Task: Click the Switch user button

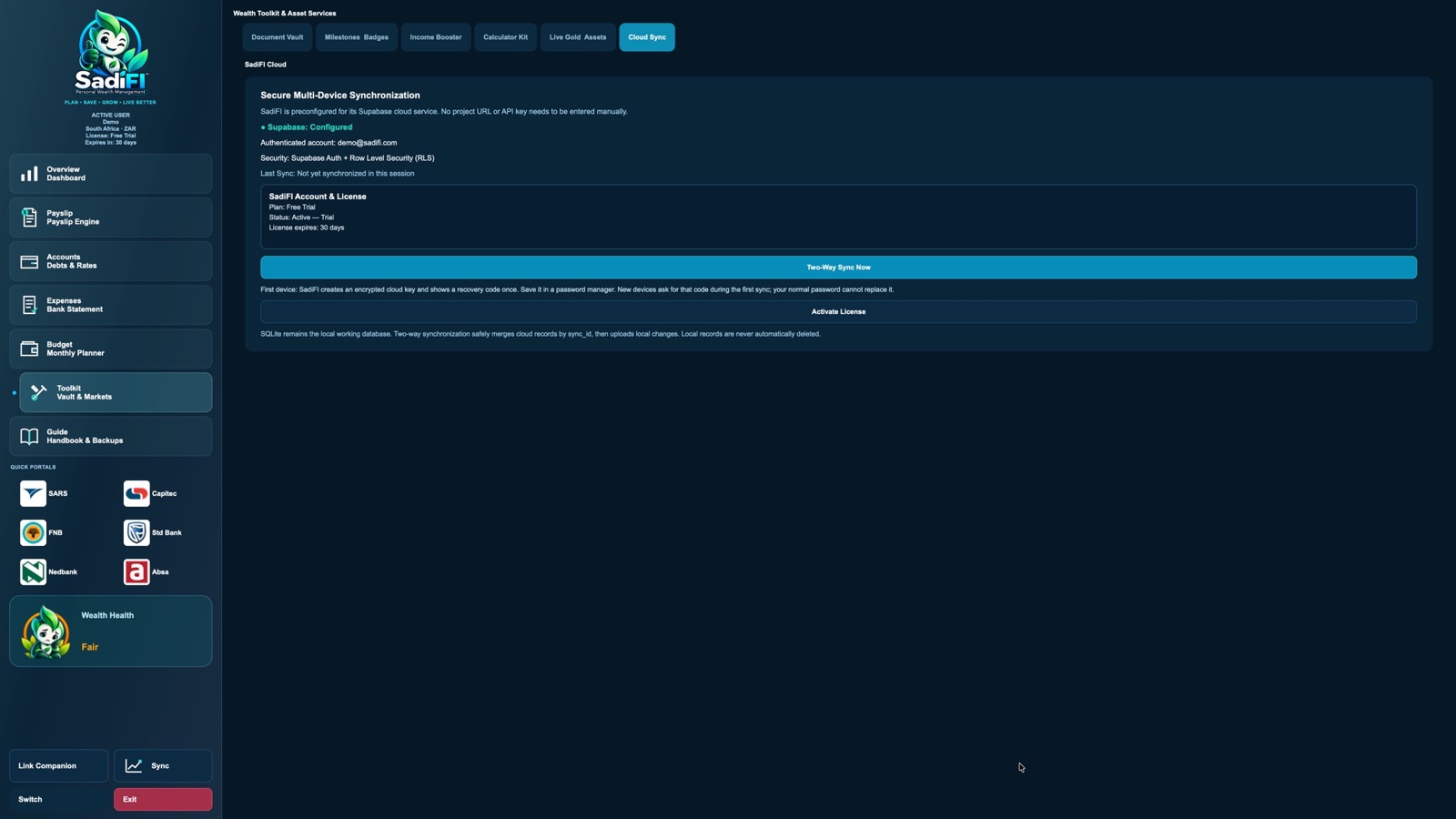Action: [x=58, y=799]
